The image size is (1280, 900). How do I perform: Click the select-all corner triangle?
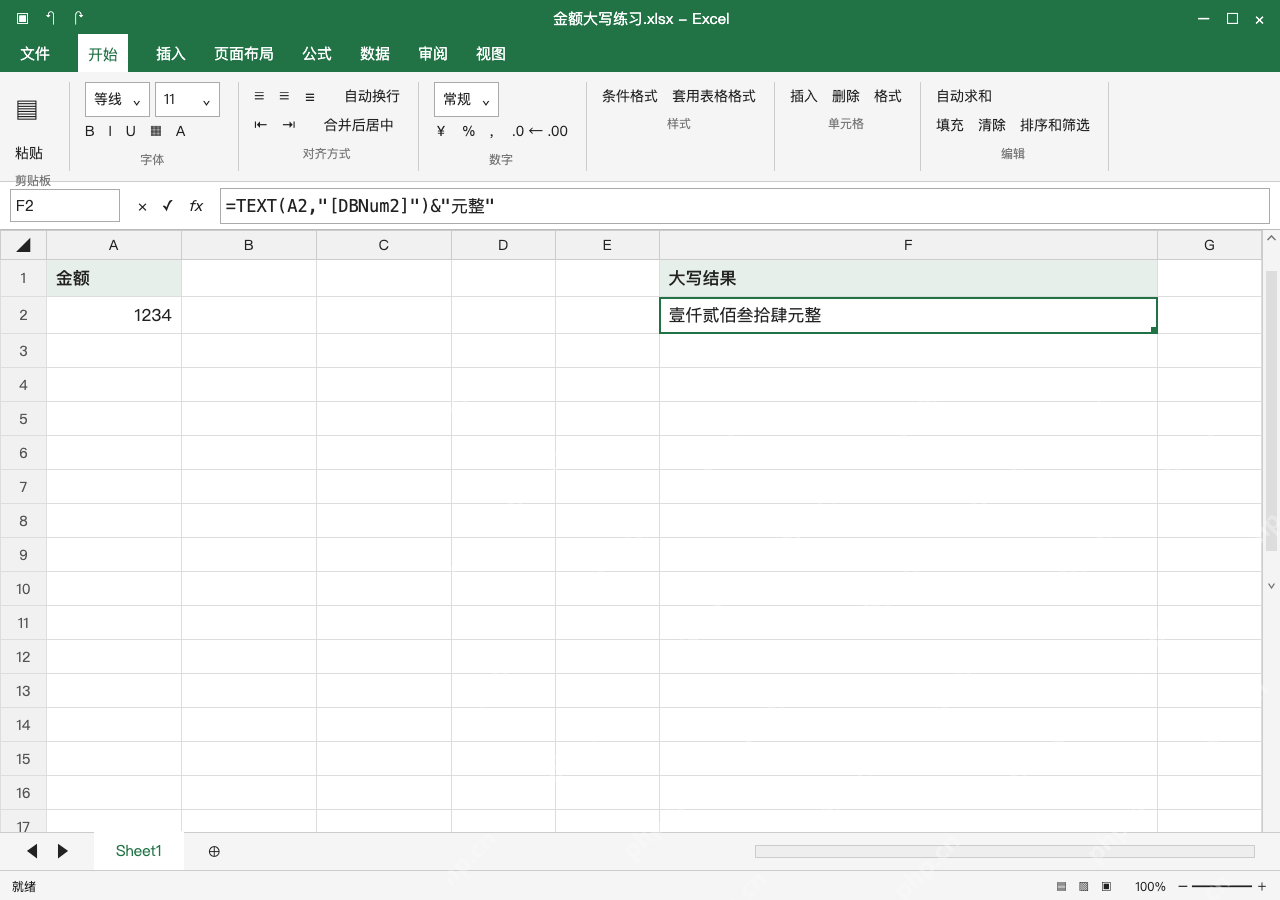(23, 245)
